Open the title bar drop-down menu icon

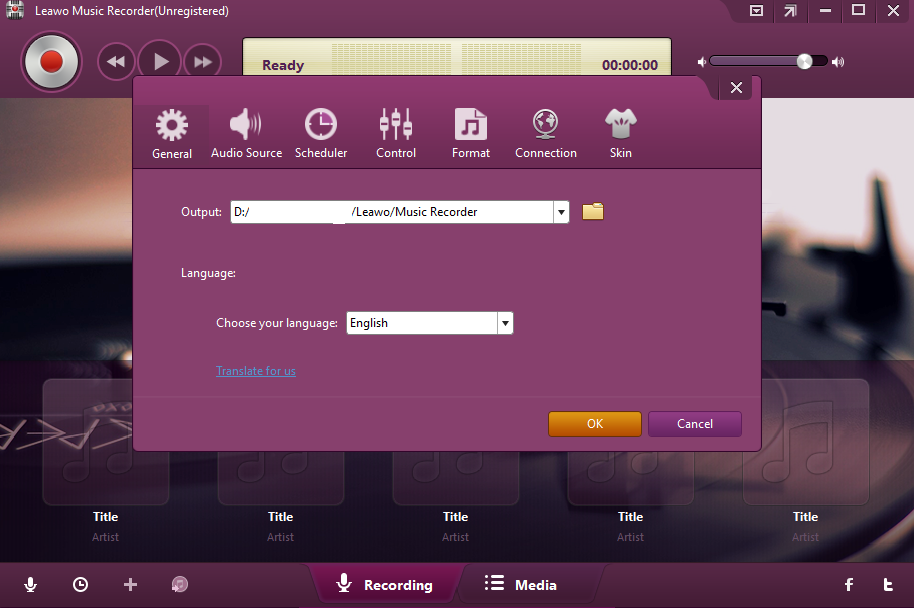756,10
